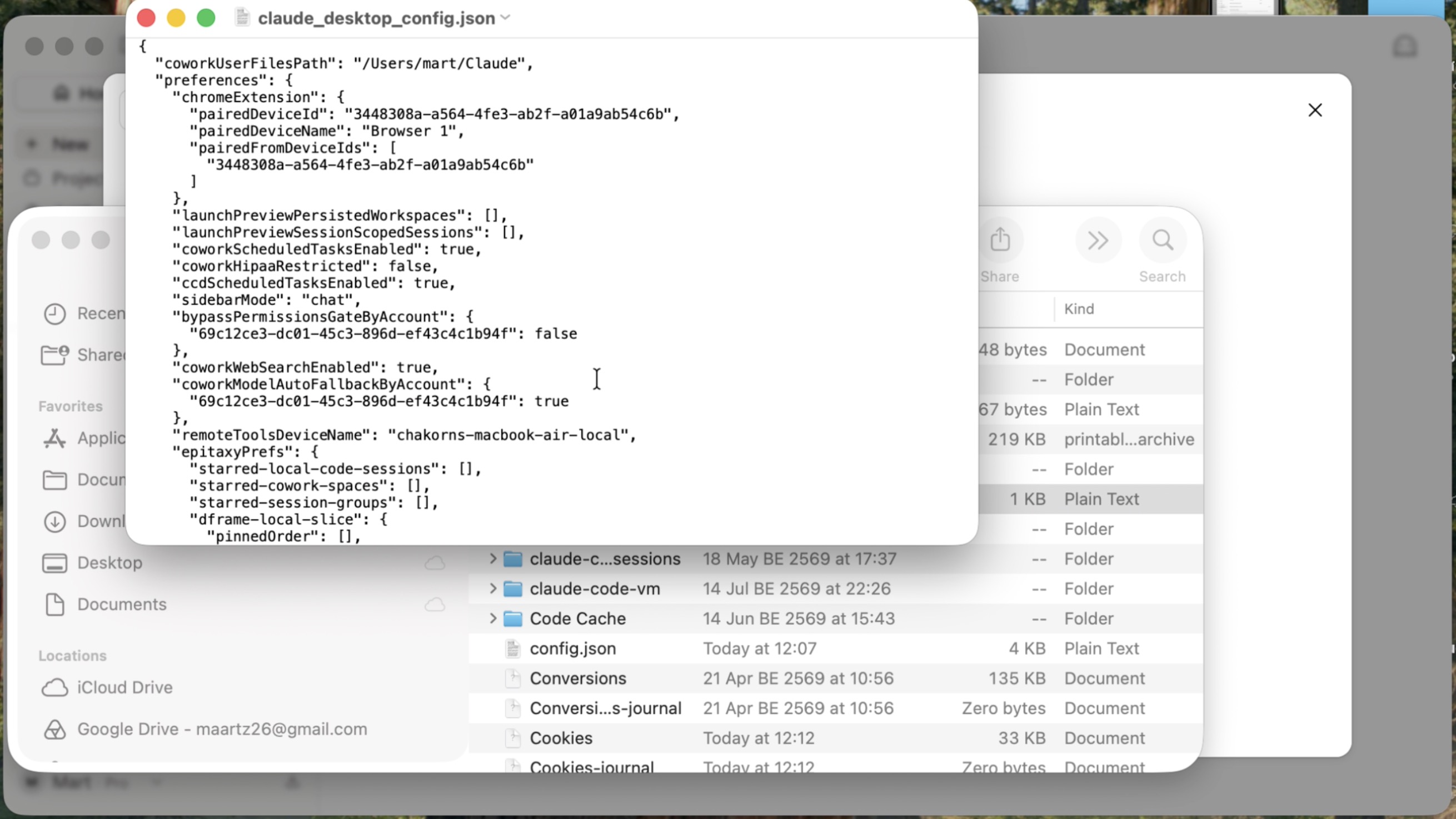Click the "219 KB" size cell

pos(1017,439)
